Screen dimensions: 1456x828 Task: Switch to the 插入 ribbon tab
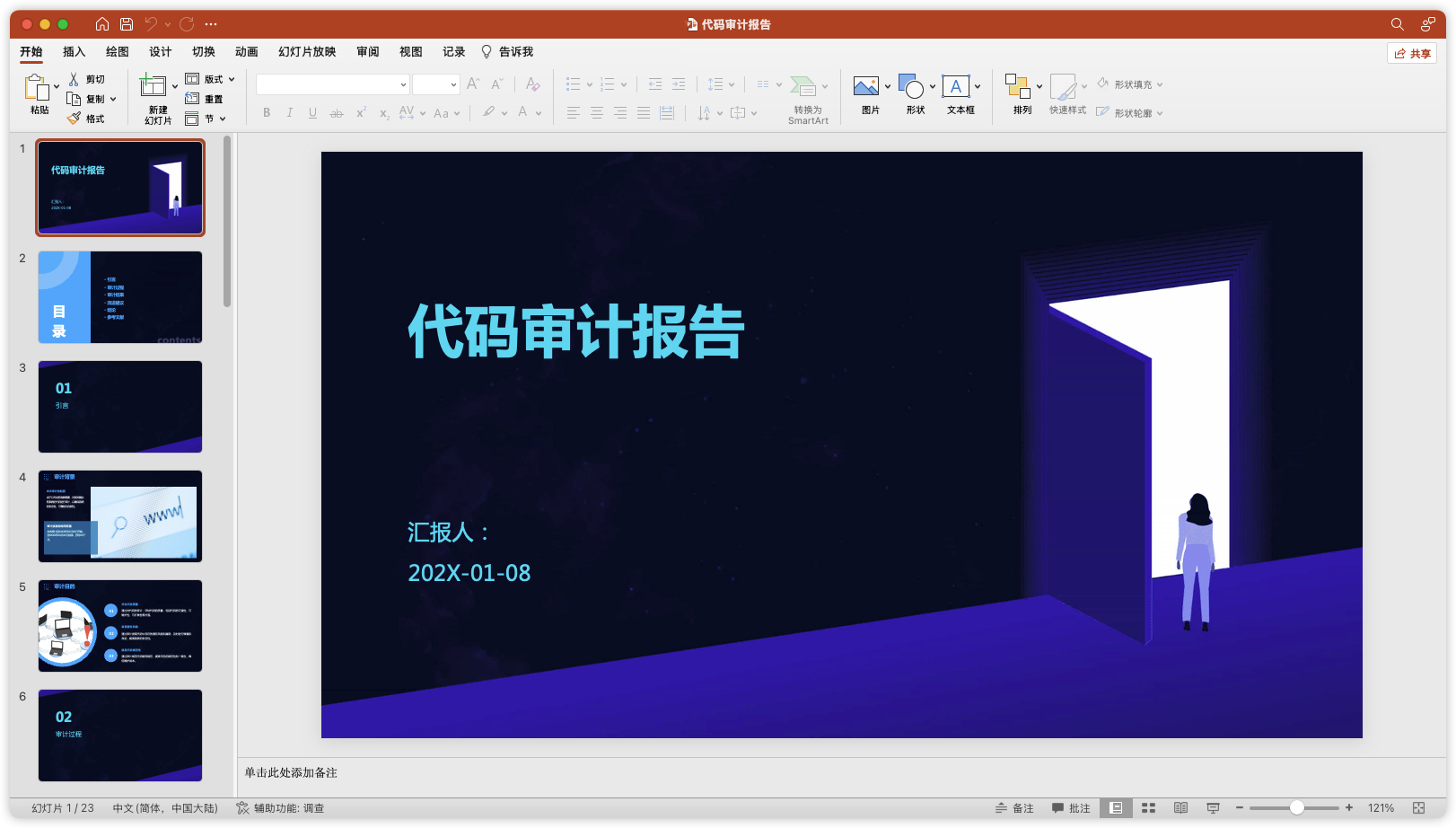tap(74, 52)
